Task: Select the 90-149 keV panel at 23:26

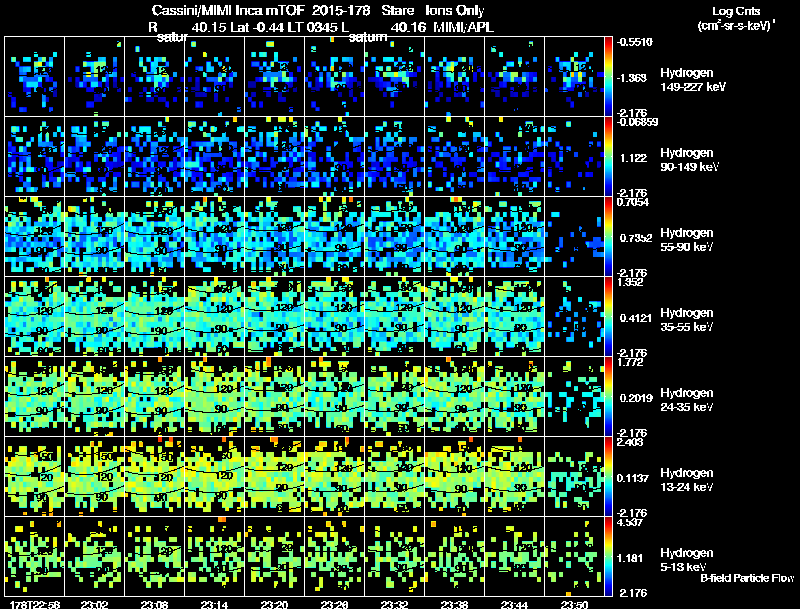Action: pos(335,157)
